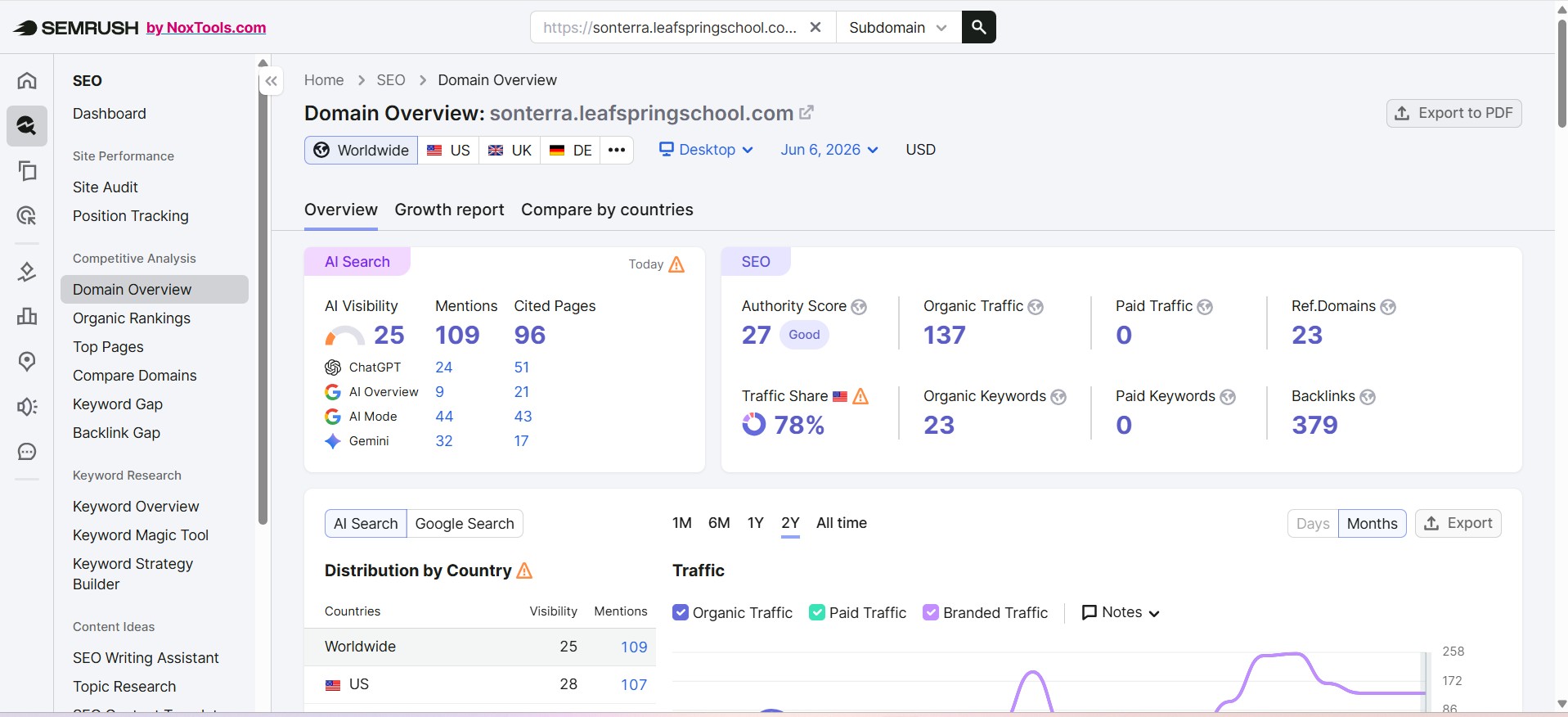Click Ref.Domains info icon
The image size is (1568, 717).
[1388, 307]
